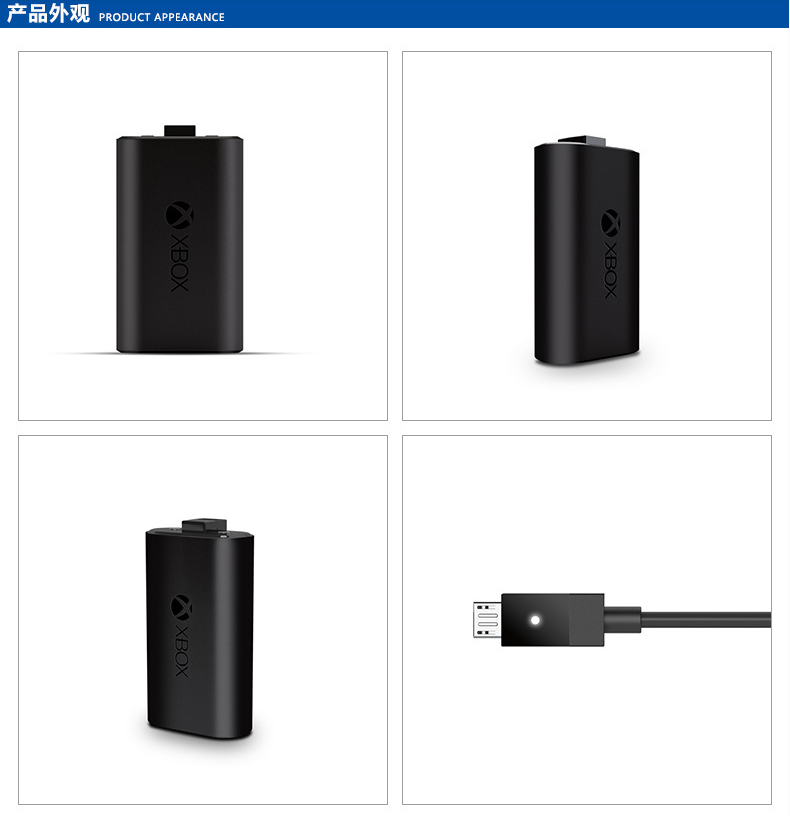Click the XBOX wordmark on front-view battery
The image size is (790, 816).
pyautogui.click(x=179, y=262)
